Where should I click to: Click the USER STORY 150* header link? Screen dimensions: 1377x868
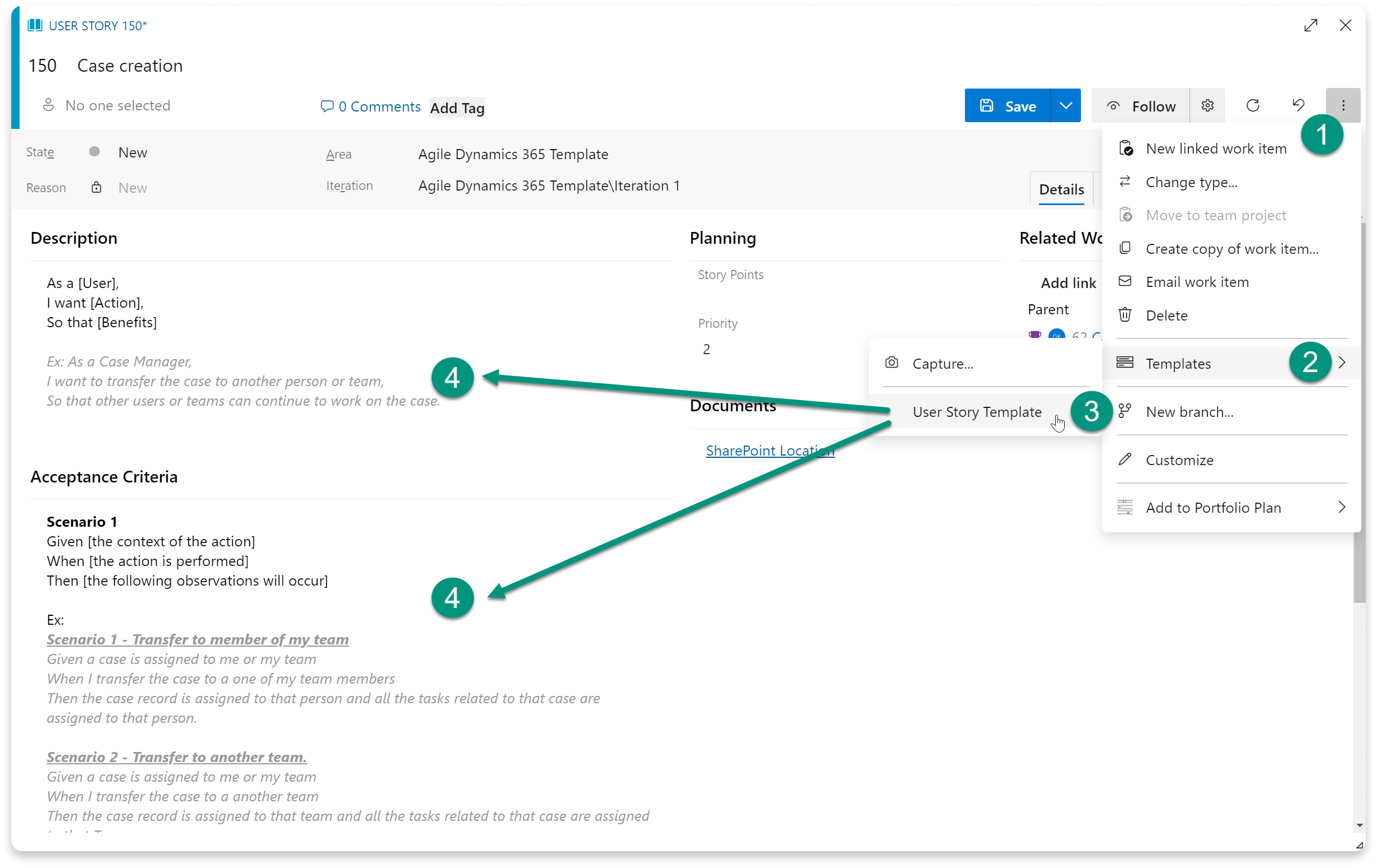point(97,25)
